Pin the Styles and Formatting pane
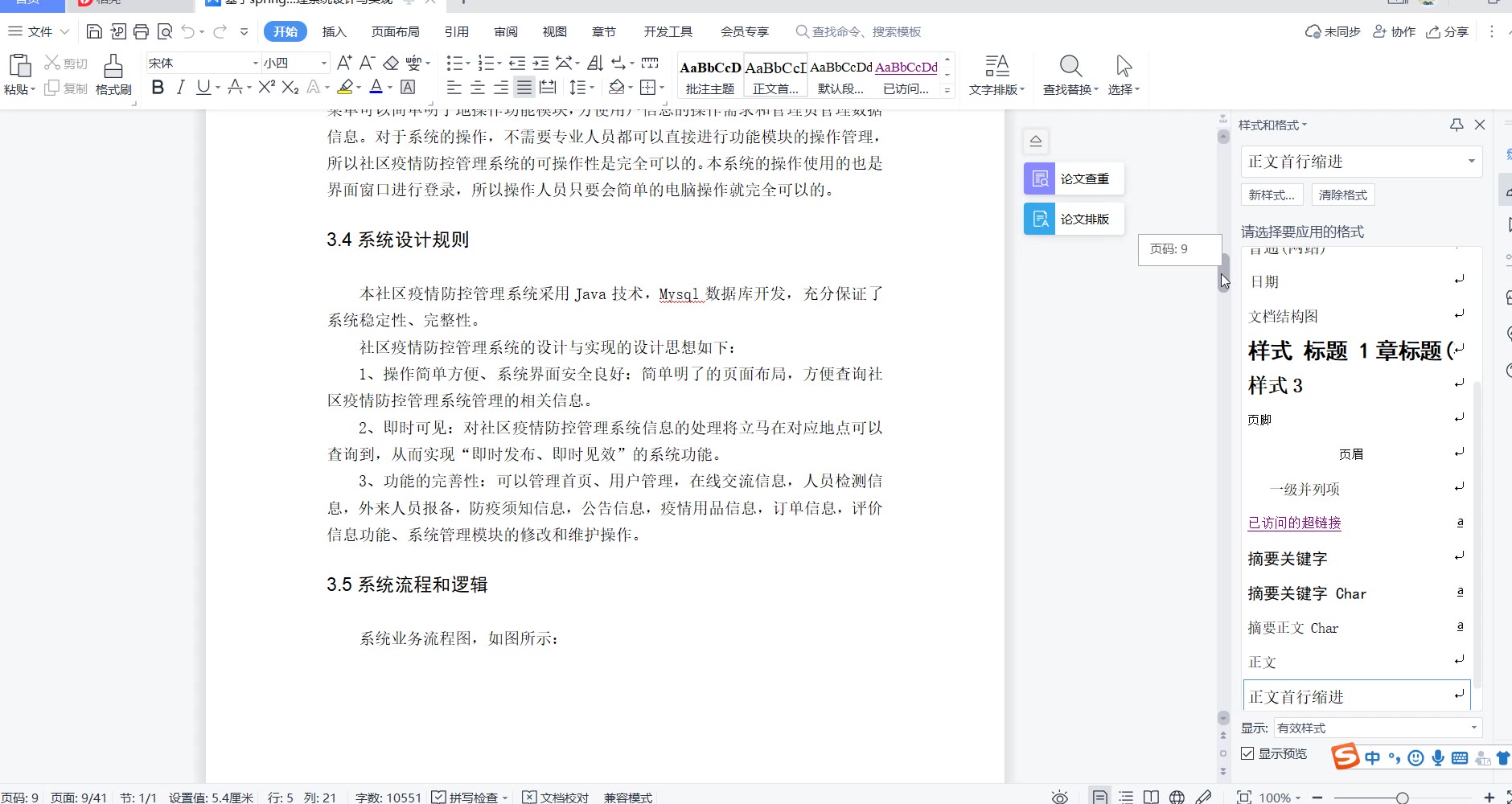 pos(1457,125)
